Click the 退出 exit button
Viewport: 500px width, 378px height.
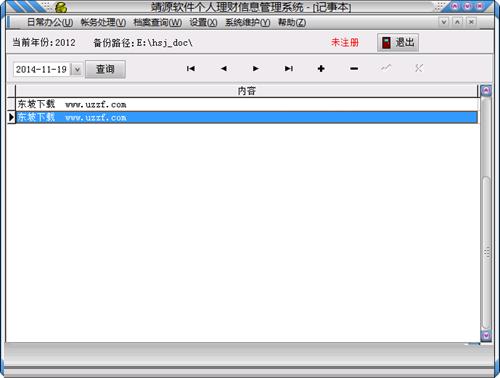tap(398, 43)
